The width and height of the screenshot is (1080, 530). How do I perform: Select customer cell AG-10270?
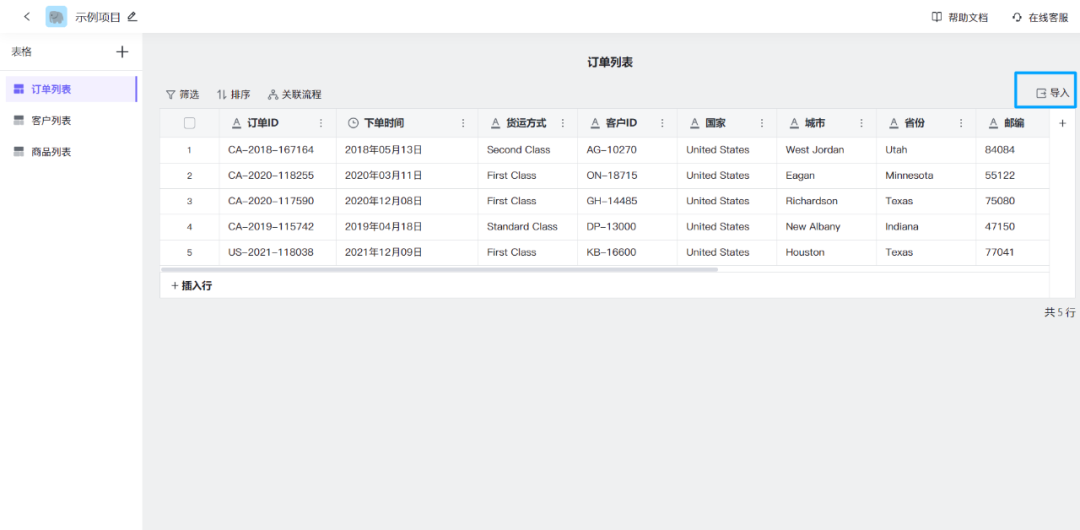click(x=627, y=150)
